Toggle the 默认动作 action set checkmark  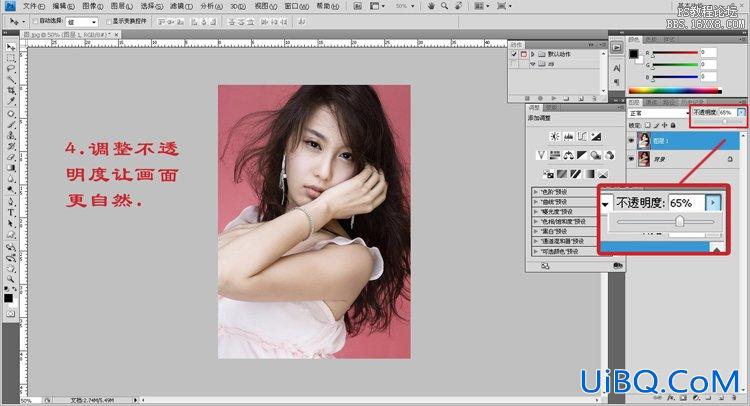(514, 54)
